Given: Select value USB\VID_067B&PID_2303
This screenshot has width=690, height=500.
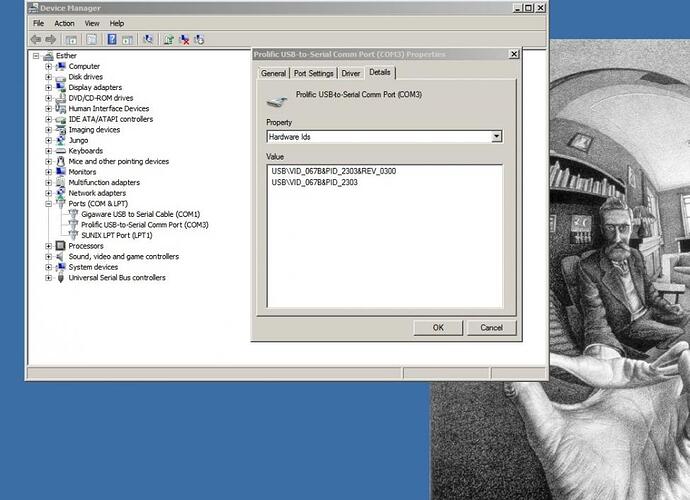Looking at the screenshot, I should 314,182.
